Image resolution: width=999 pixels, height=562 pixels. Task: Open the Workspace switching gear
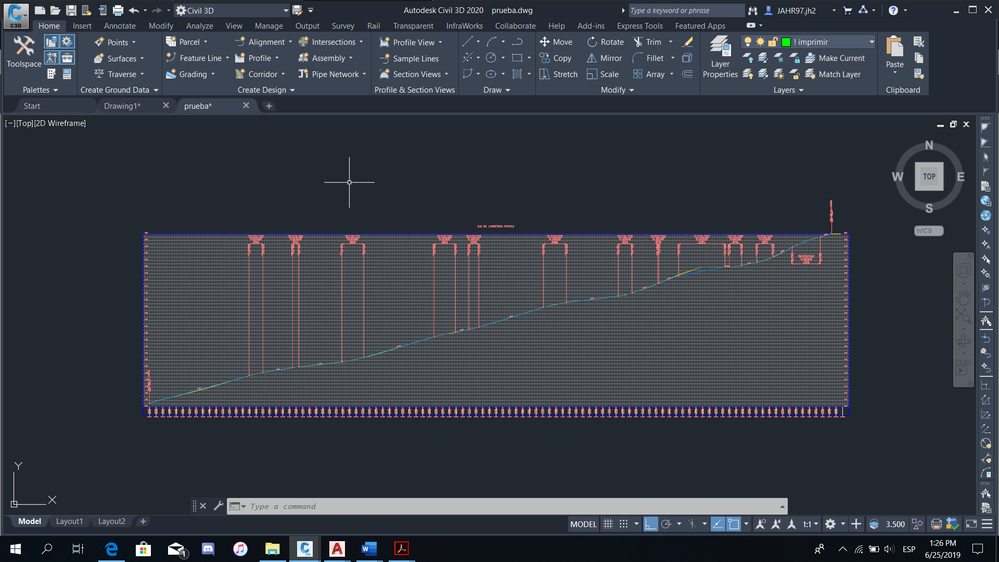(830, 524)
